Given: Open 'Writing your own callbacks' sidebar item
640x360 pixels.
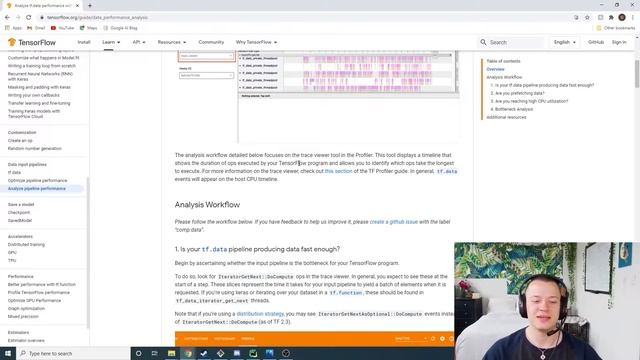Looking at the screenshot, I should (33, 95).
